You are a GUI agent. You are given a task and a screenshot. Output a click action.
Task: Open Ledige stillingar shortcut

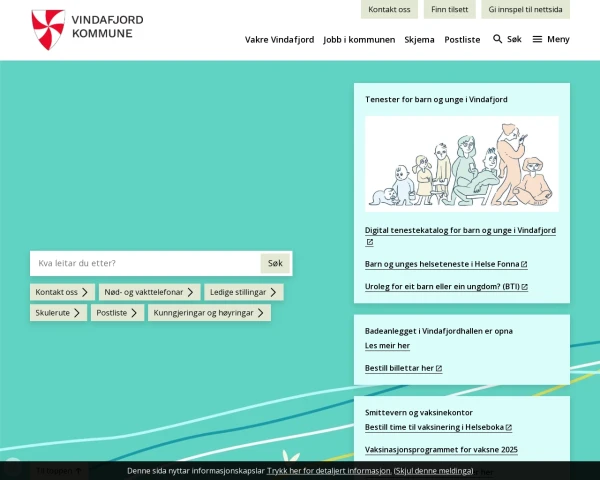click(x=244, y=292)
